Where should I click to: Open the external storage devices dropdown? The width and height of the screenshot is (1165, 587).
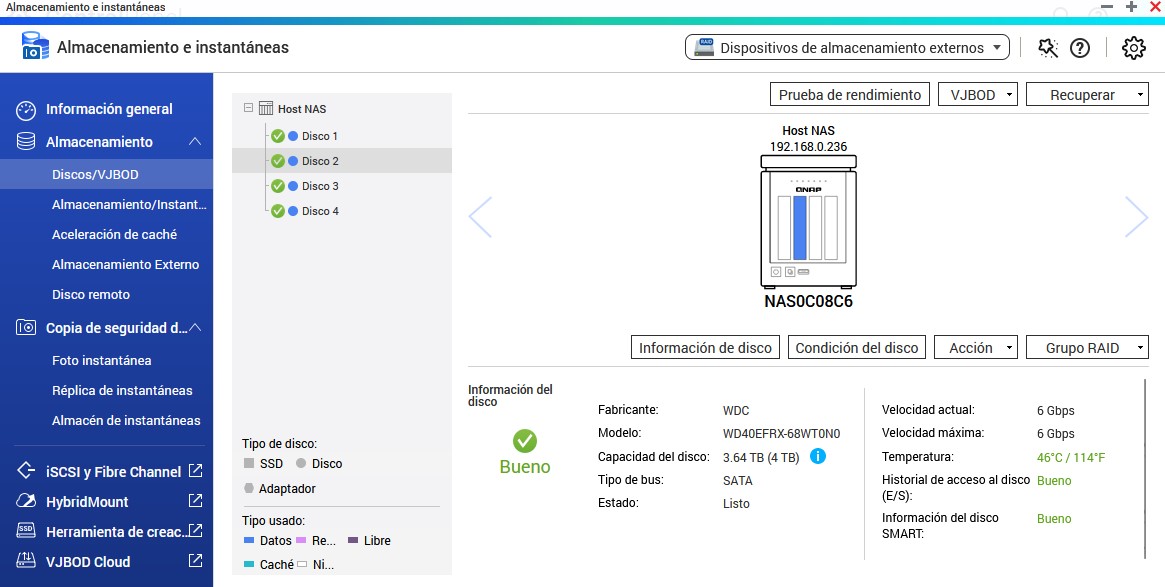coord(846,48)
